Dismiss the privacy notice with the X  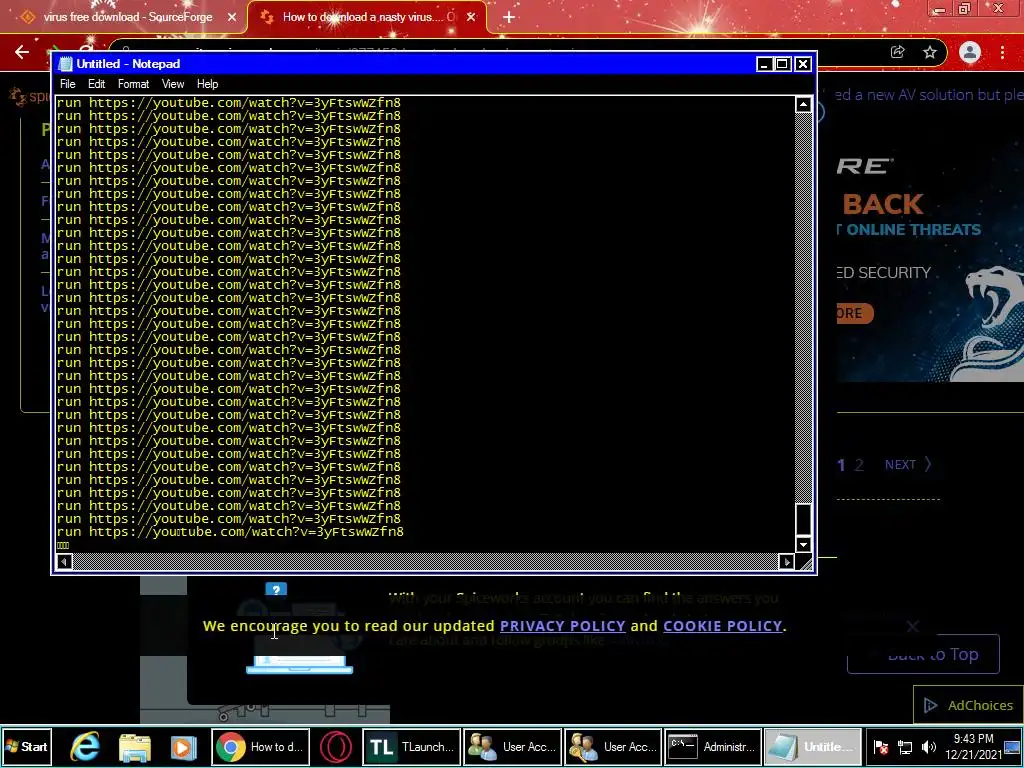(x=912, y=627)
